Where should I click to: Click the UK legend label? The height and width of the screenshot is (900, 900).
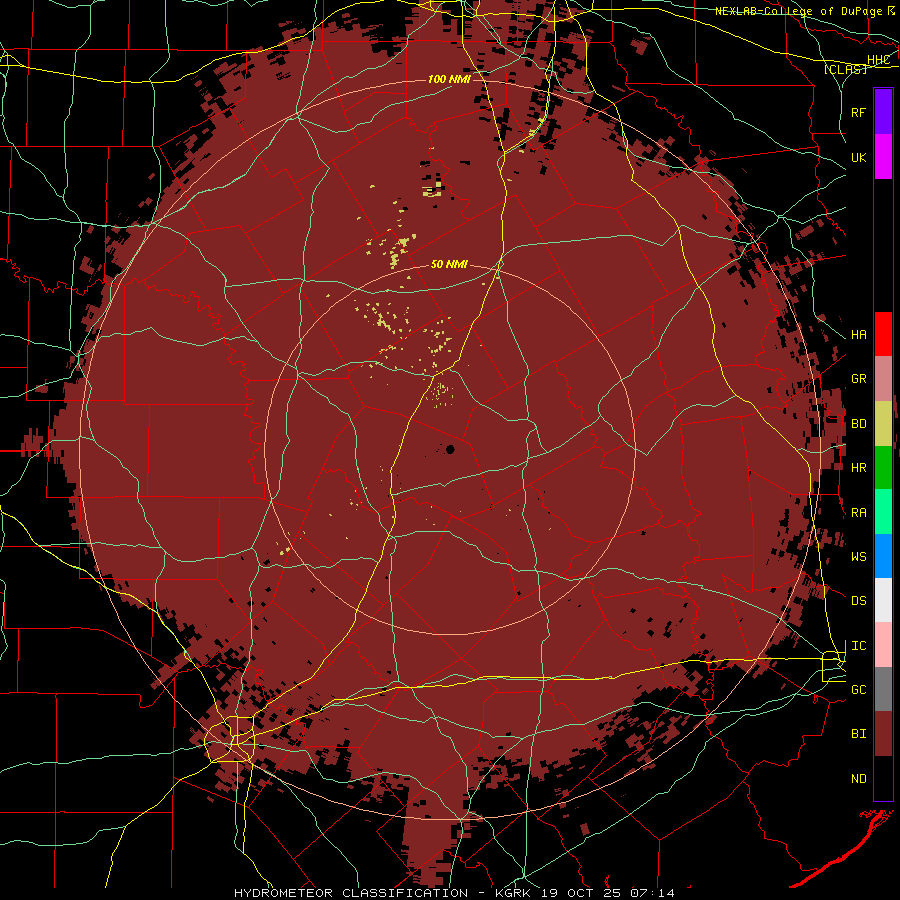tap(858, 157)
